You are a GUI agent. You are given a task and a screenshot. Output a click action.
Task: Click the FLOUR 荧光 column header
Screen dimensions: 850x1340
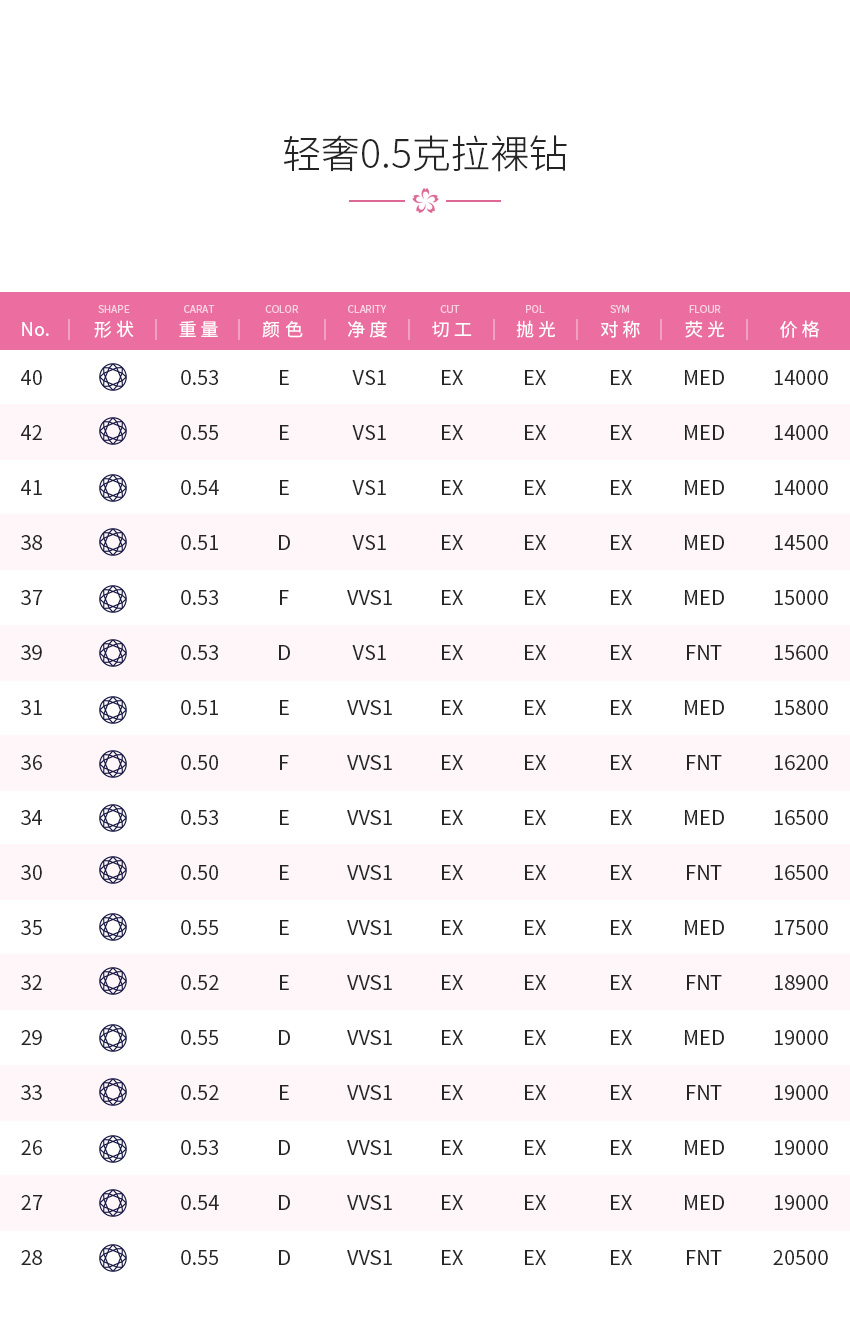click(704, 321)
